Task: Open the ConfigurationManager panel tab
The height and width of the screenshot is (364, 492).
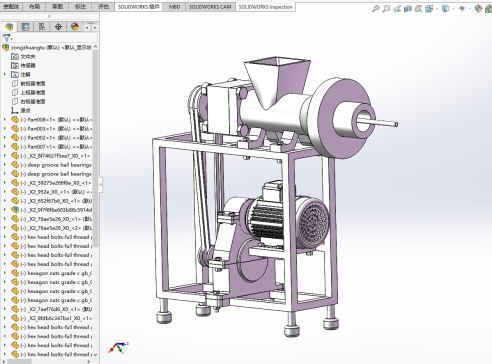Action: click(x=42, y=27)
